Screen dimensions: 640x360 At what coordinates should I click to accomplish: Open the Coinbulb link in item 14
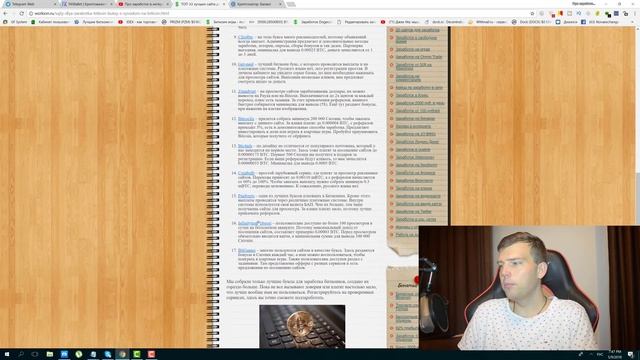pyautogui.click(x=246, y=173)
